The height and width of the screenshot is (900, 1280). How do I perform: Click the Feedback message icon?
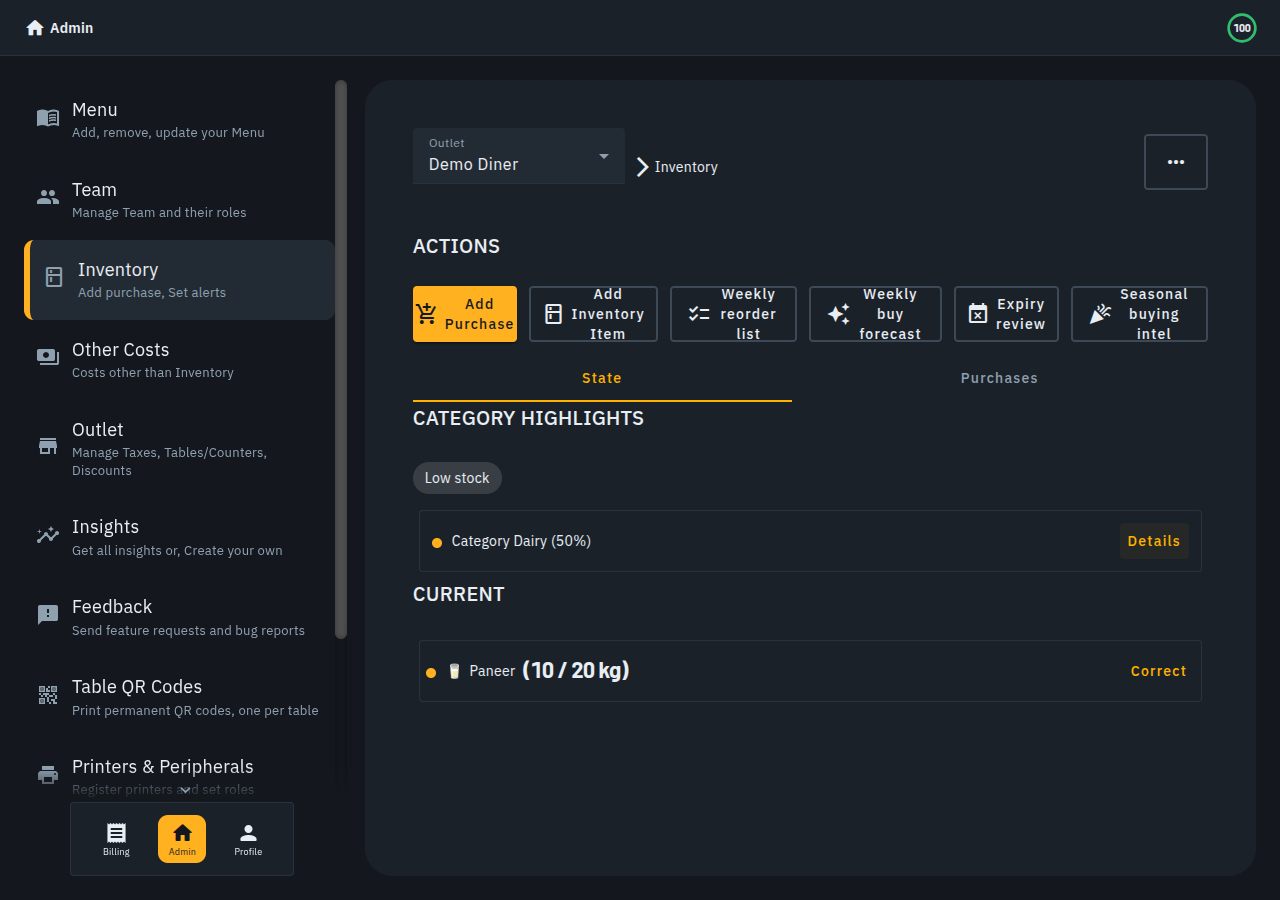(x=48, y=615)
